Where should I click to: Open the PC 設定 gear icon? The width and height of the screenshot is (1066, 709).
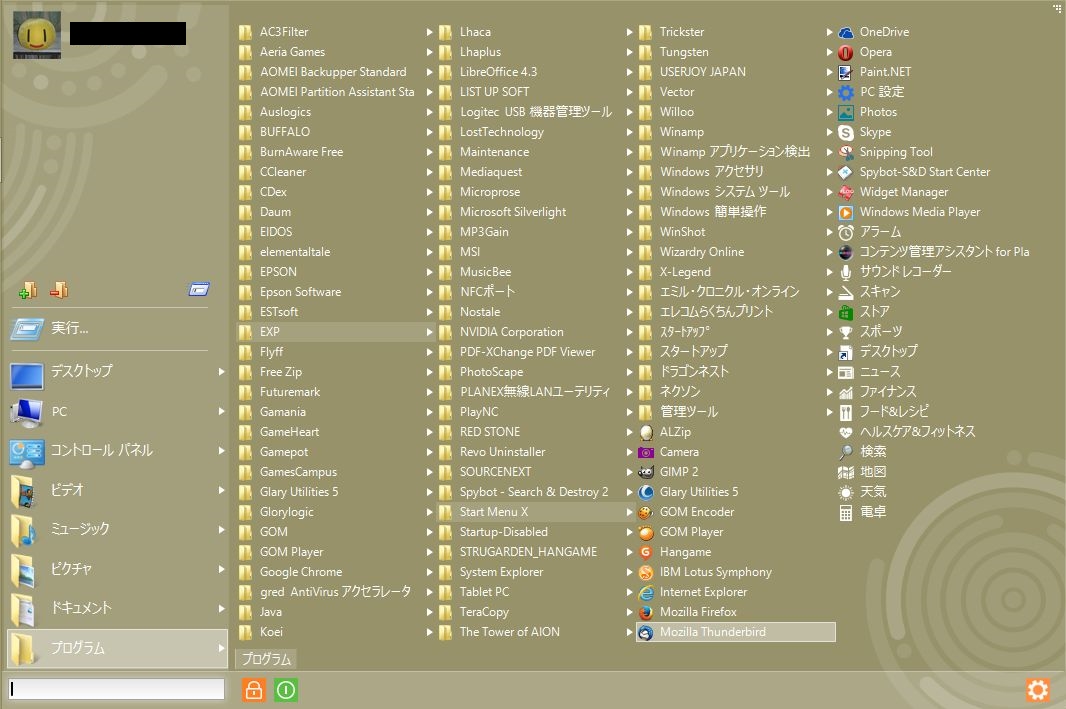pyautogui.click(x=846, y=92)
